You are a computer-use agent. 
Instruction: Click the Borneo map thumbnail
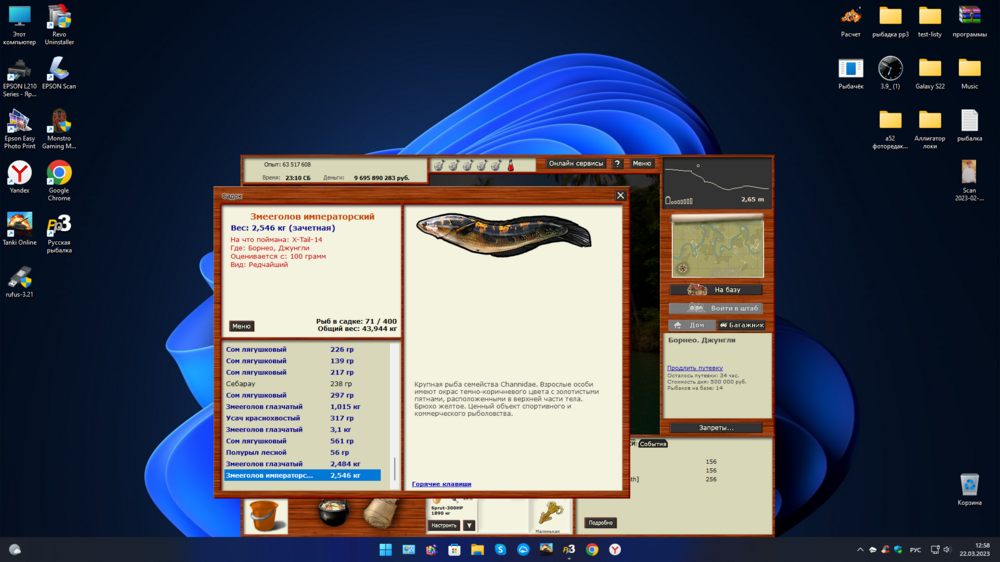tap(717, 246)
